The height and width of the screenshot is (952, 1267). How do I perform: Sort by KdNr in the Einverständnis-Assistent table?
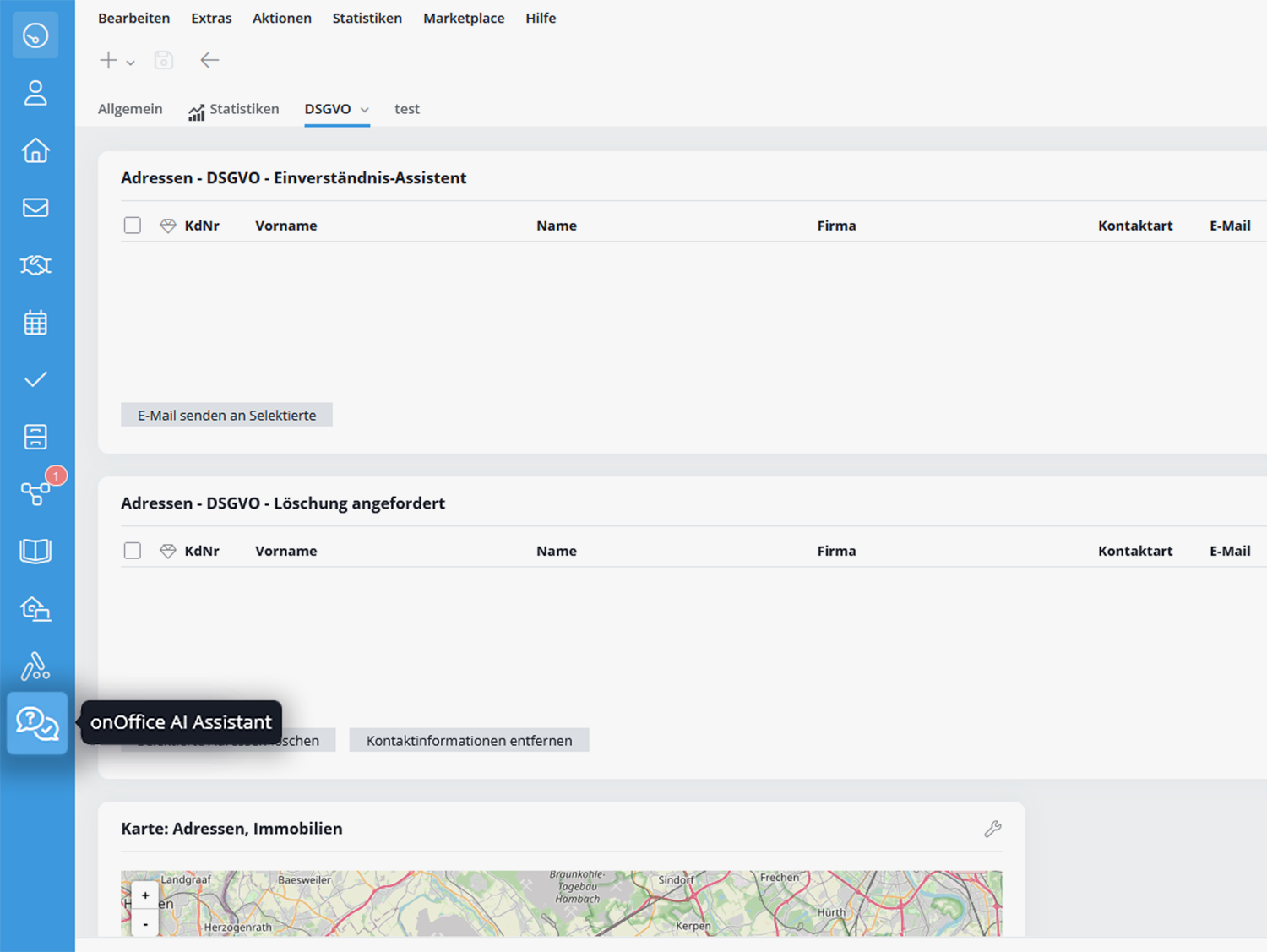point(202,226)
